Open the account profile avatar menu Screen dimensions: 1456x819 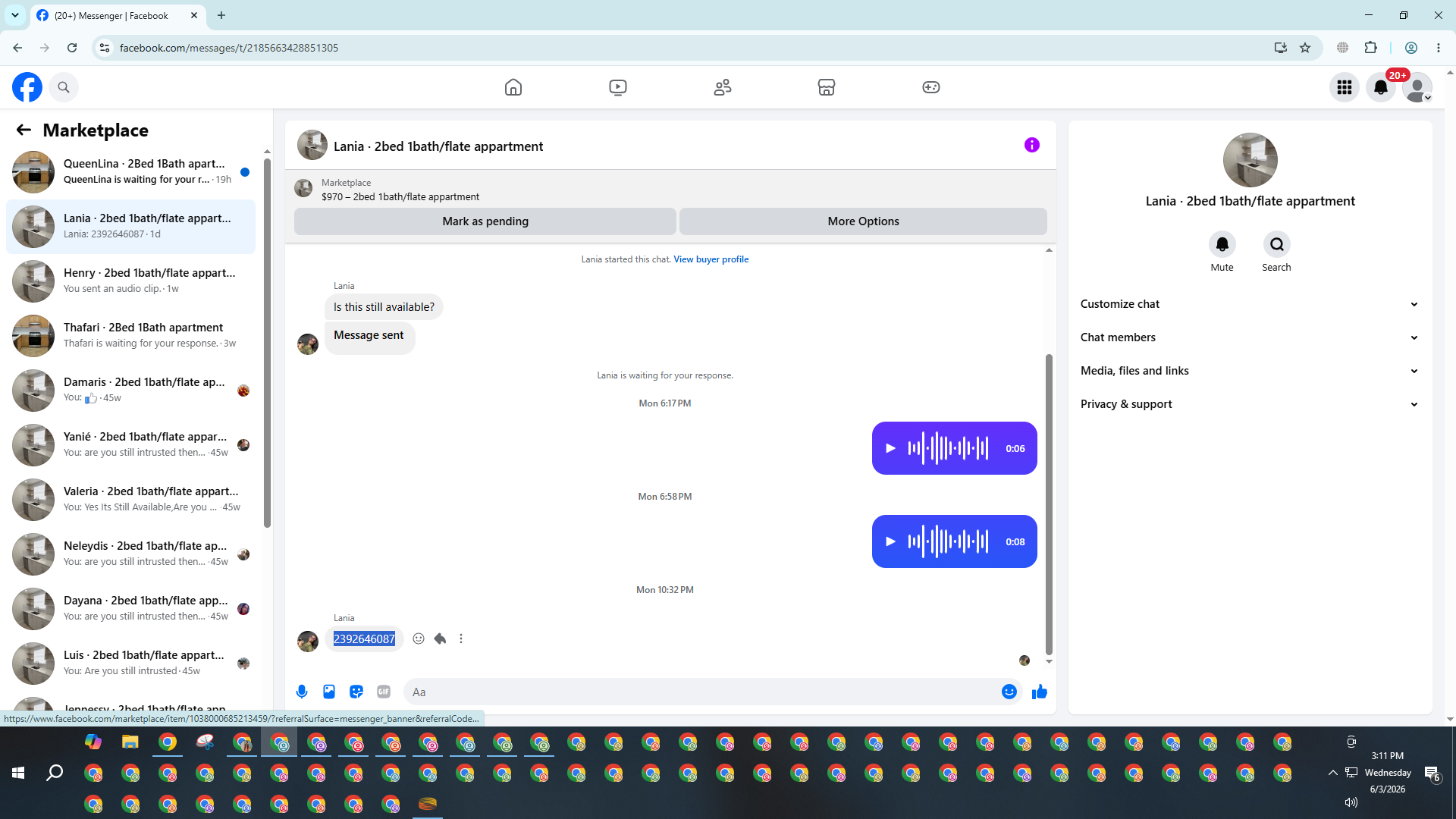(1417, 87)
